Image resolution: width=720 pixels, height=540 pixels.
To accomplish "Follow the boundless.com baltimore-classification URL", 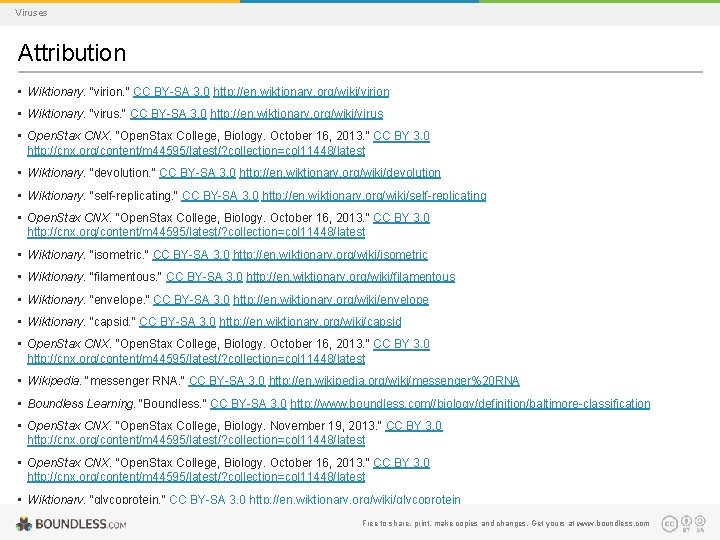I will click(x=470, y=404).
